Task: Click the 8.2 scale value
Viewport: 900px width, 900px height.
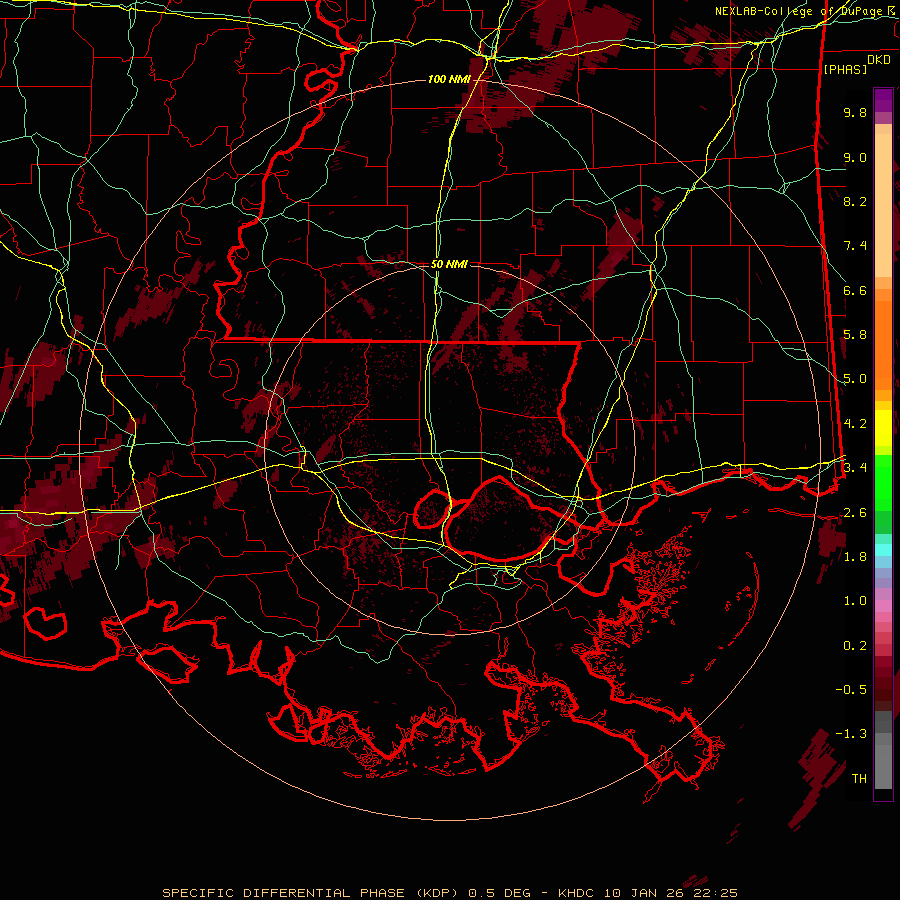Action: point(855,201)
